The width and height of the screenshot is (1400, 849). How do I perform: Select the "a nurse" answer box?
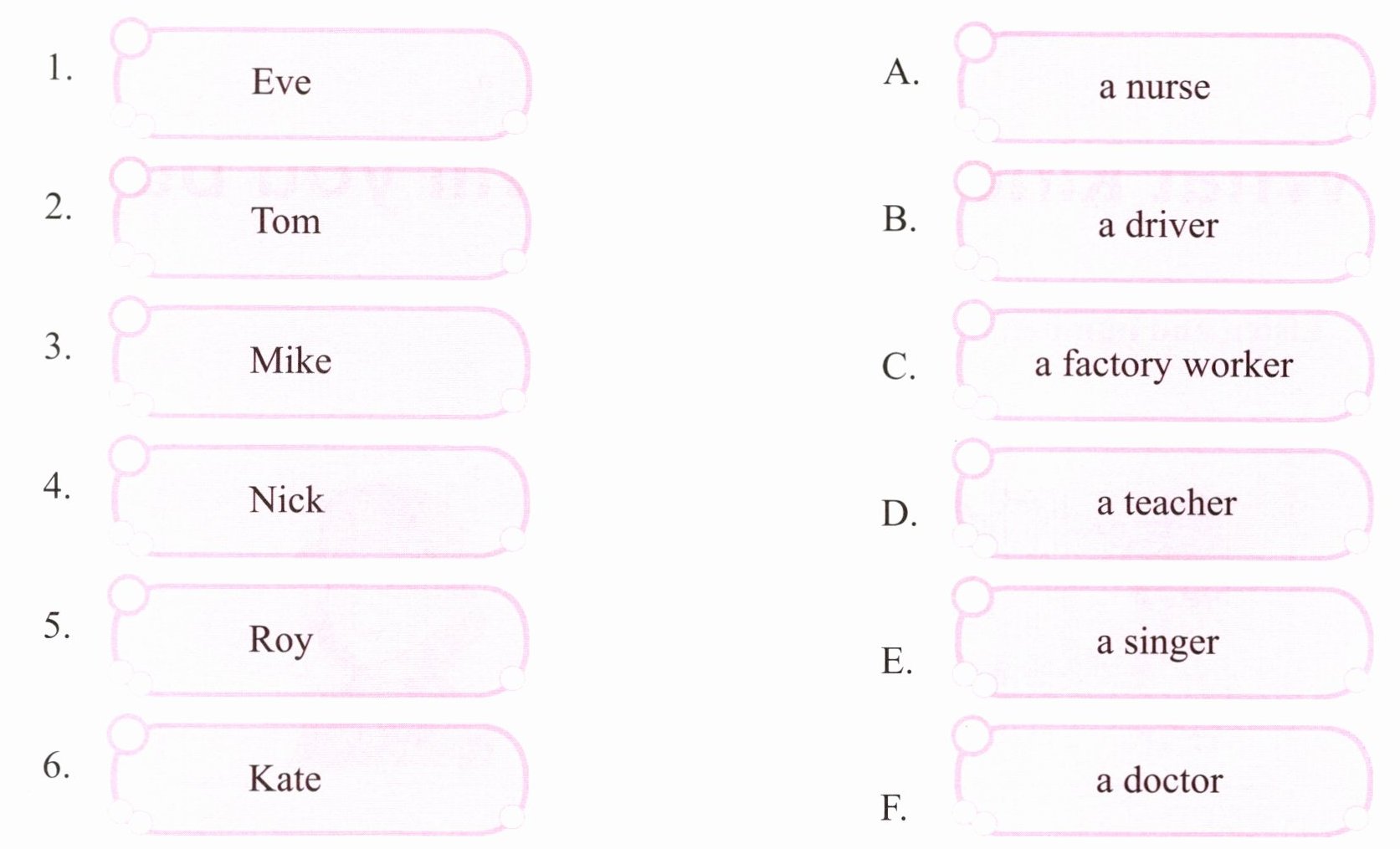[1163, 87]
